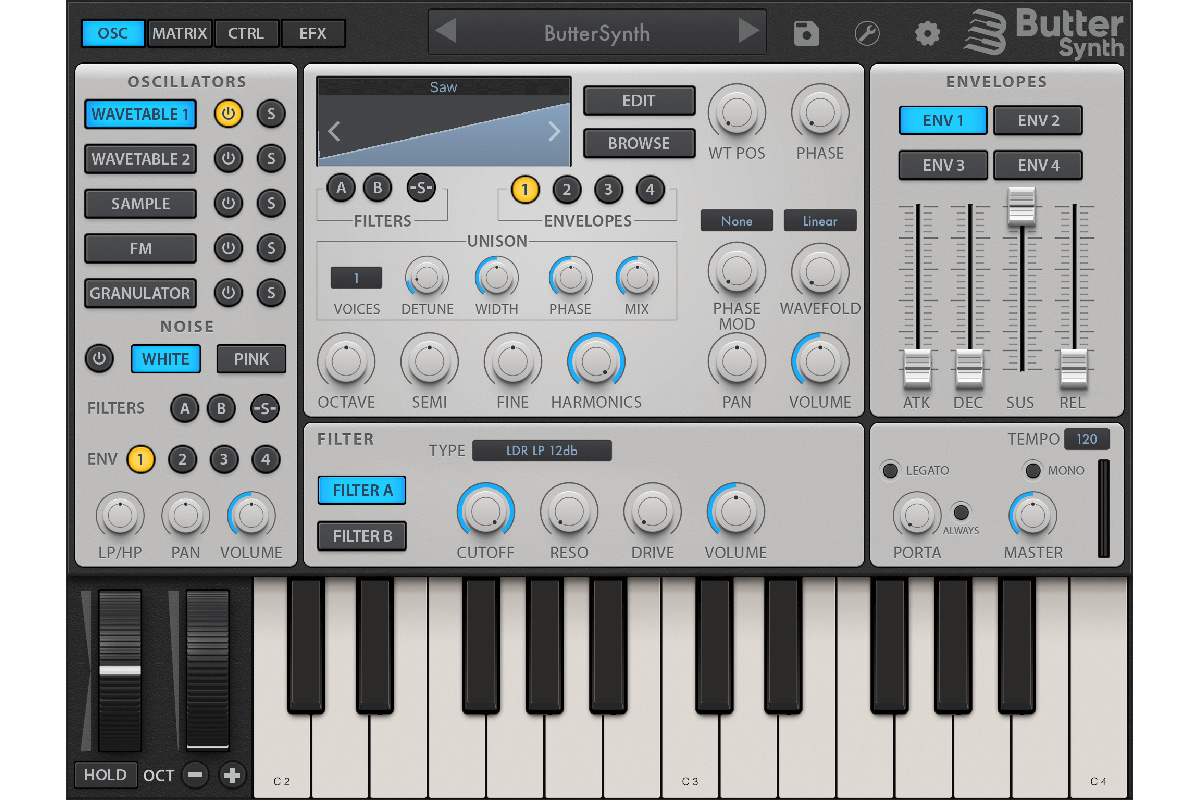Select the ENV 2 tab
This screenshot has height=800, width=1200.
click(x=1038, y=120)
